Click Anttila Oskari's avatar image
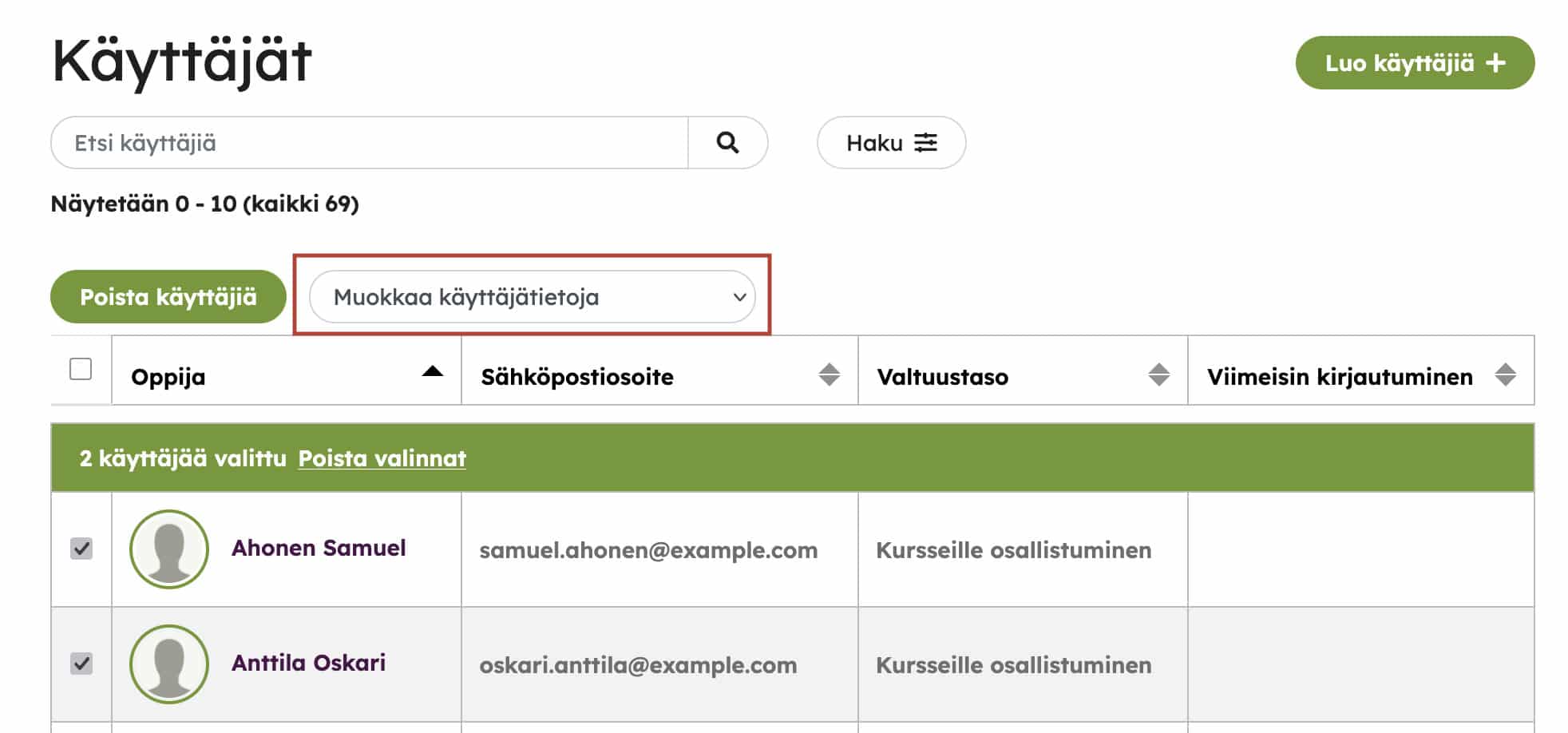The height and width of the screenshot is (733, 1568). click(169, 664)
